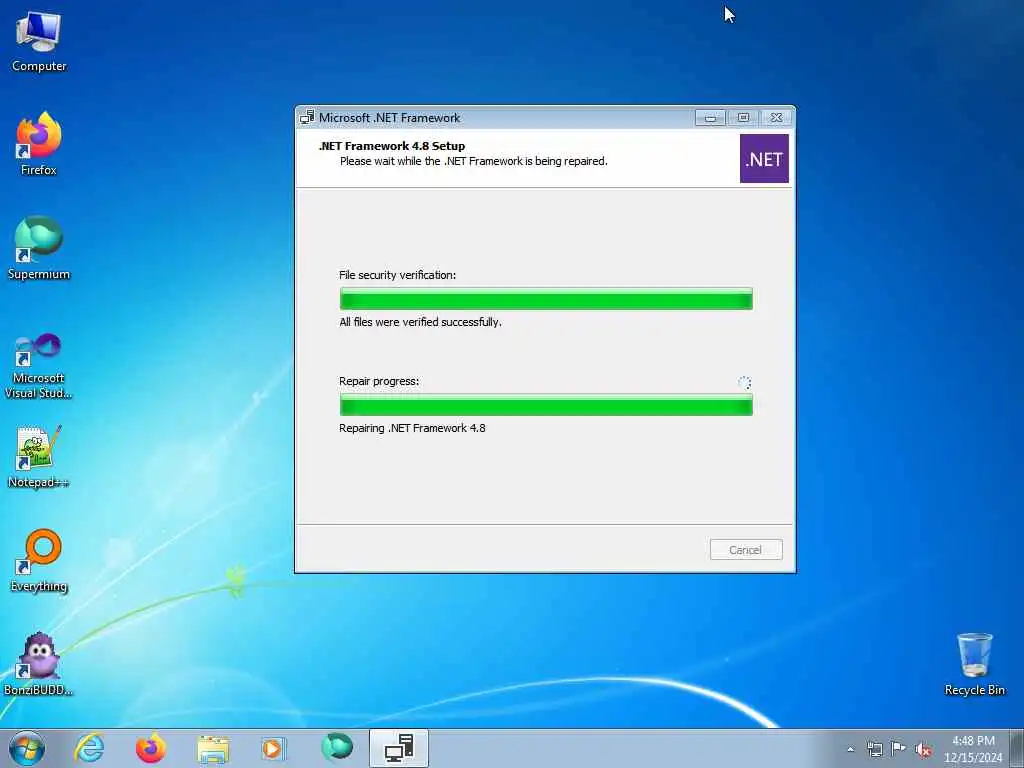Screen dimensions: 1024x768
Task: Click the ".NET Framework 4.8 Setup" heading
Action: 392,146
